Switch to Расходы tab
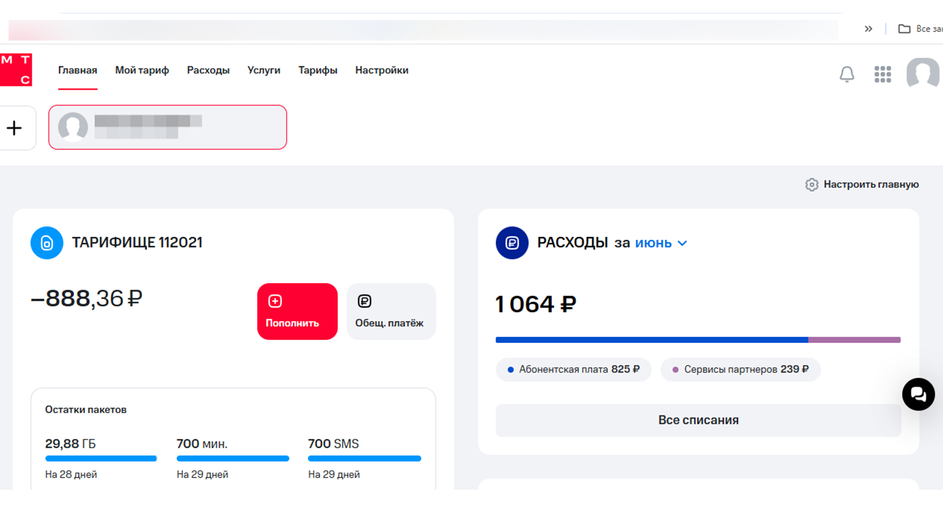This screenshot has width=943, height=531. pos(208,70)
